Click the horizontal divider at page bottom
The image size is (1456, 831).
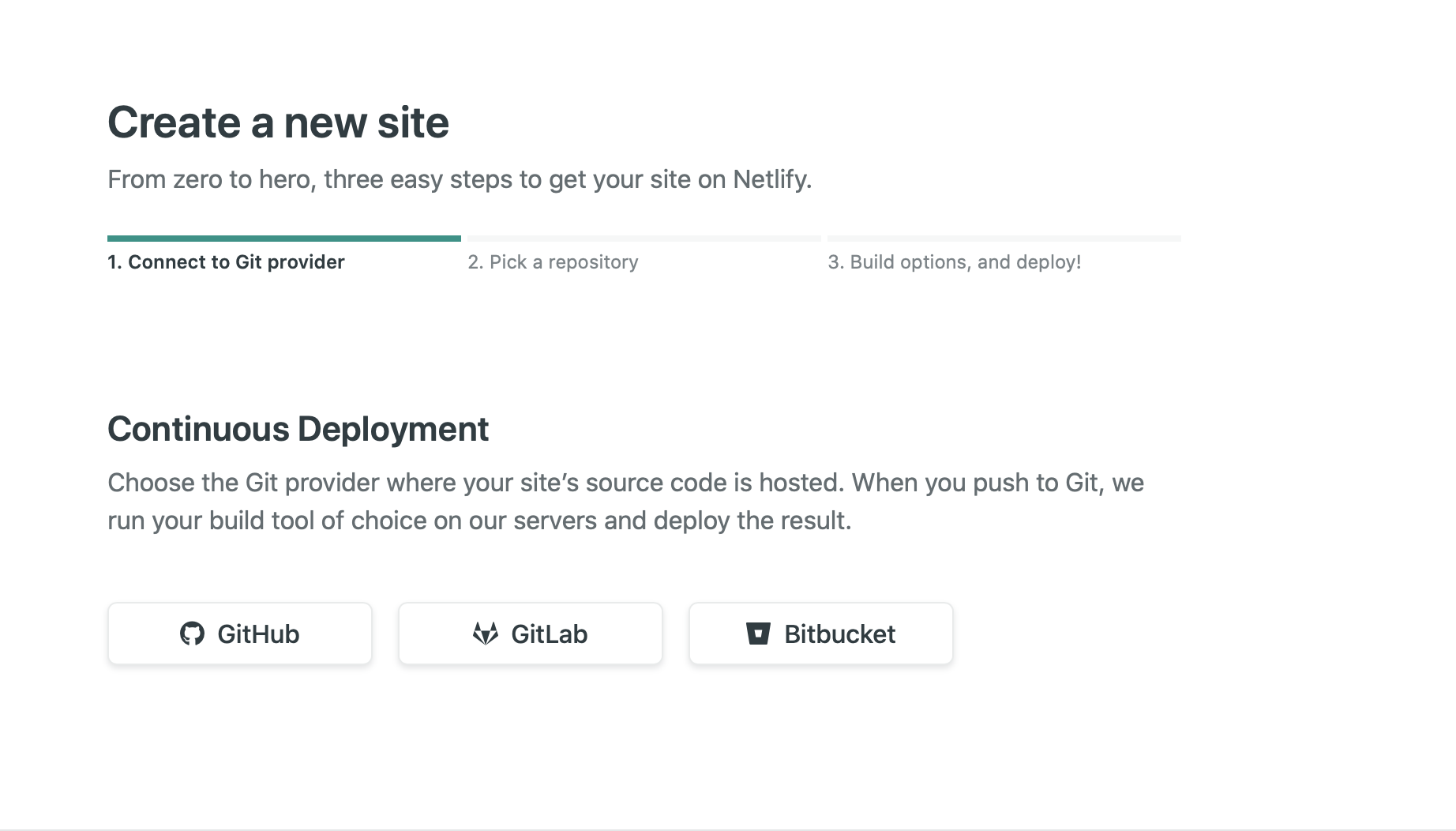(728, 829)
